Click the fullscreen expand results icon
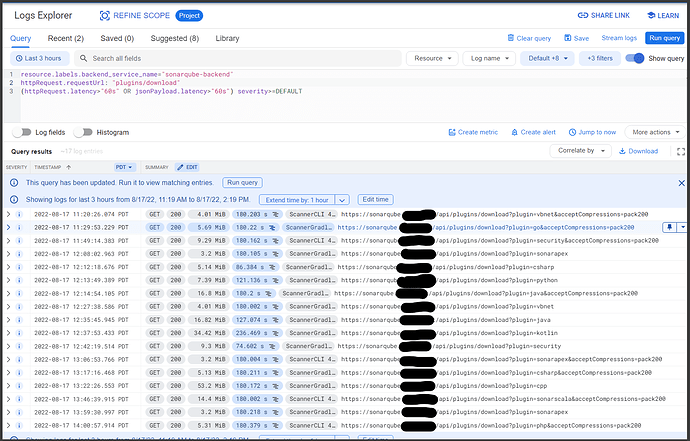The image size is (690, 441). pos(681,151)
